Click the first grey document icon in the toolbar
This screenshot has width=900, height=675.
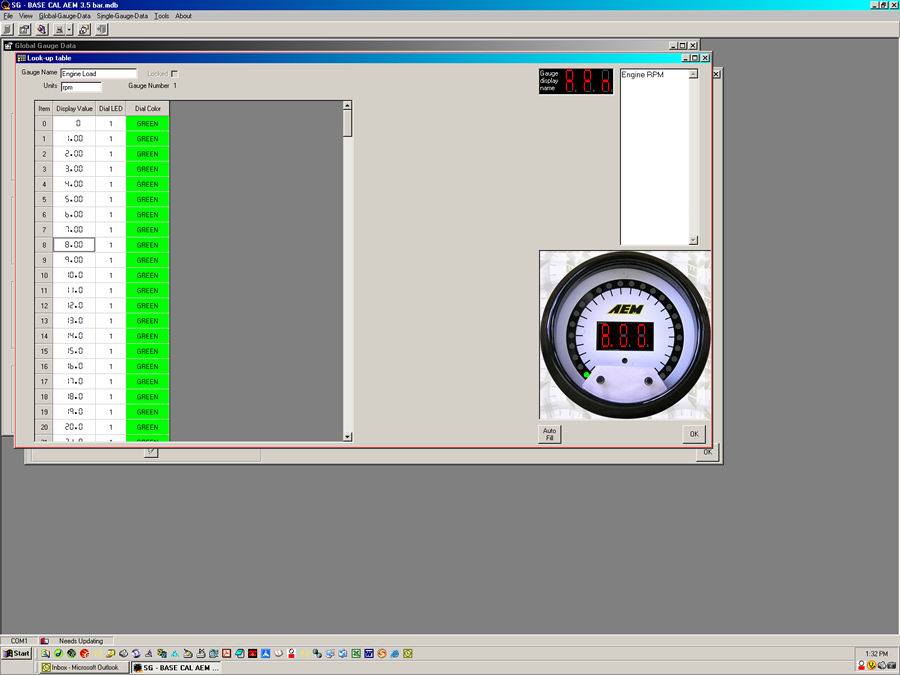pyautogui.click(x=7, y=29)
